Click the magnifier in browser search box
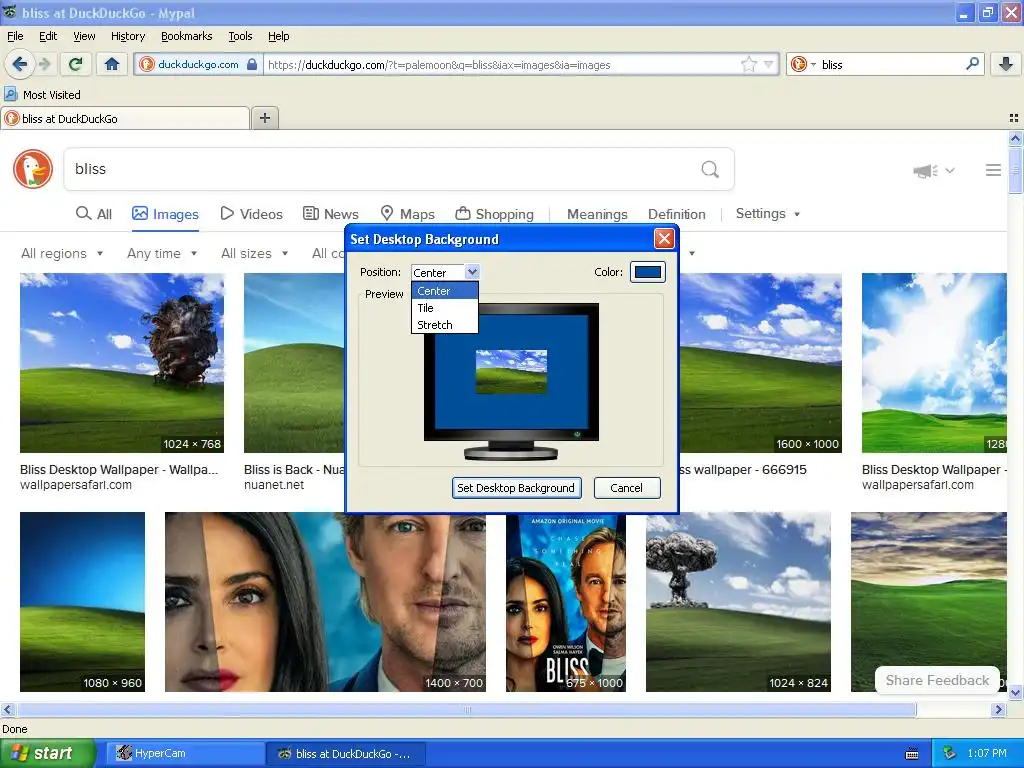This screenshot has height=768, width=1024. click(x=972, y=64)
